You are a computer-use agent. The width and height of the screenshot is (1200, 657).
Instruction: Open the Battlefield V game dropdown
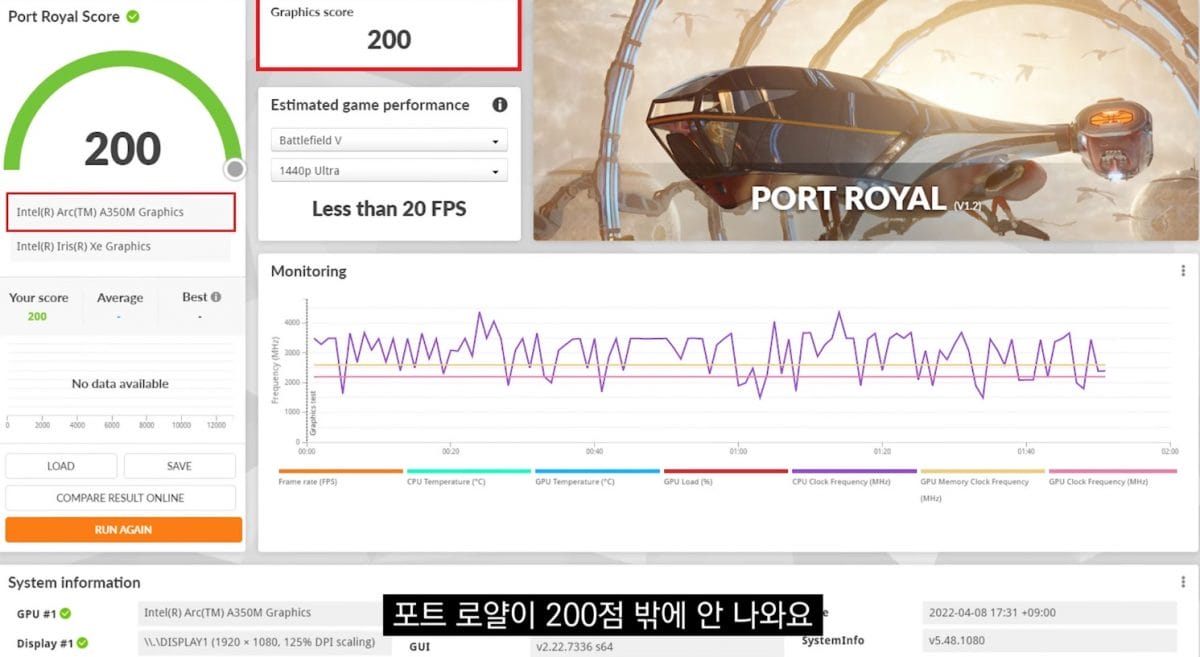coord(389,141)
